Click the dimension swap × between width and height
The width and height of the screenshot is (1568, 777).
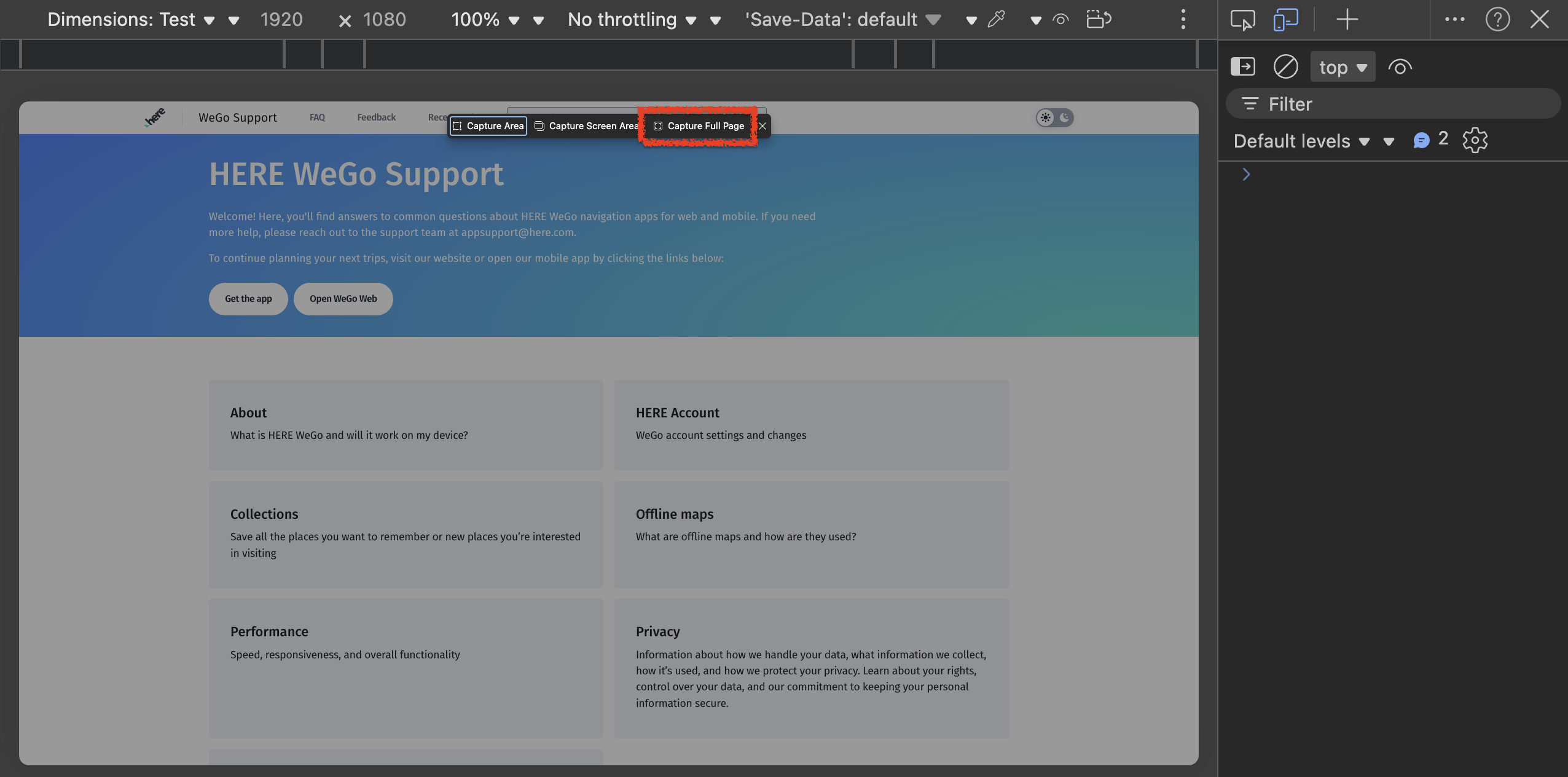coord(345,21)
